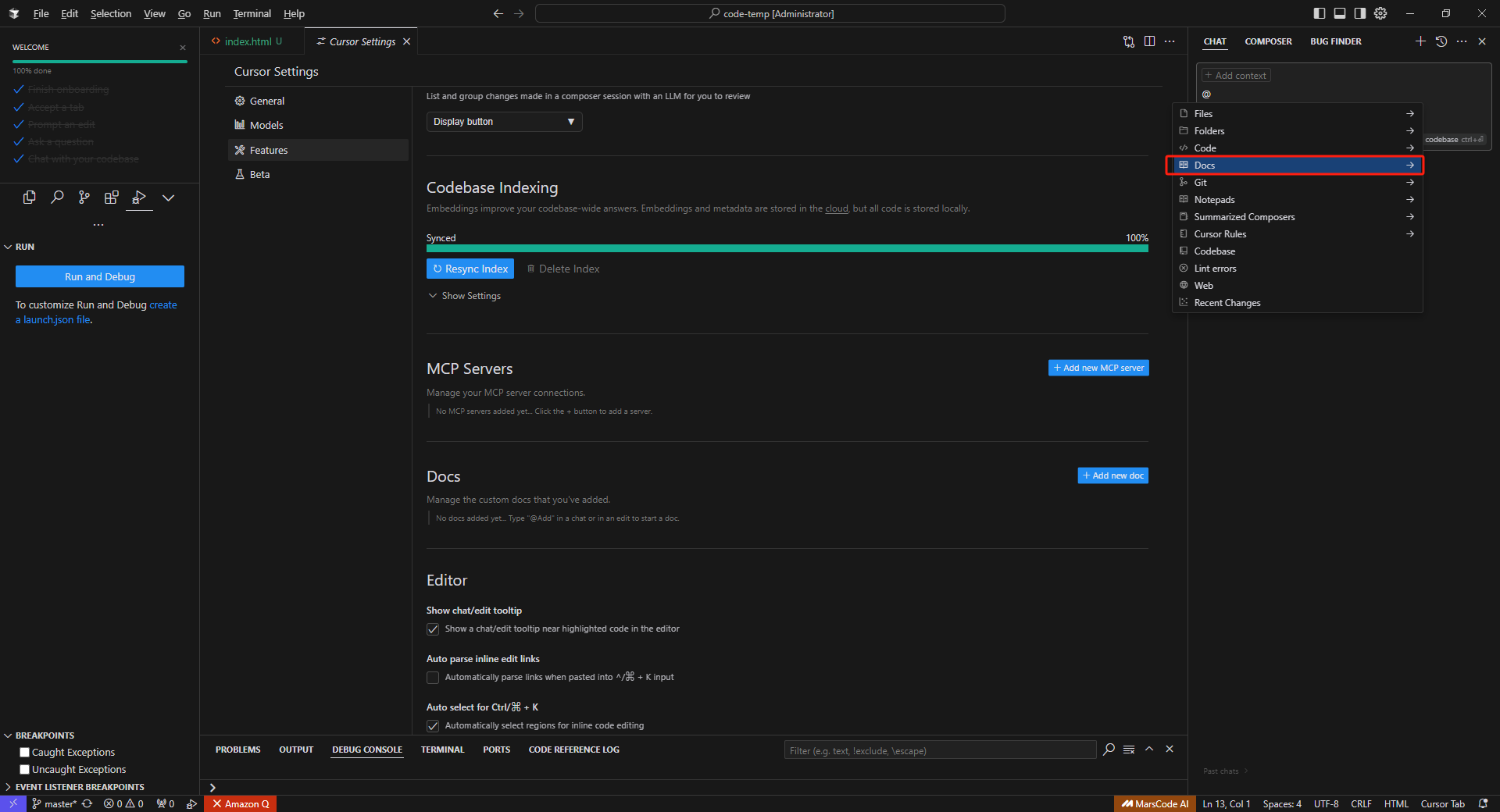Open the Terminal menu
This screenshot has width=1500, height=812.
point(252,14)
